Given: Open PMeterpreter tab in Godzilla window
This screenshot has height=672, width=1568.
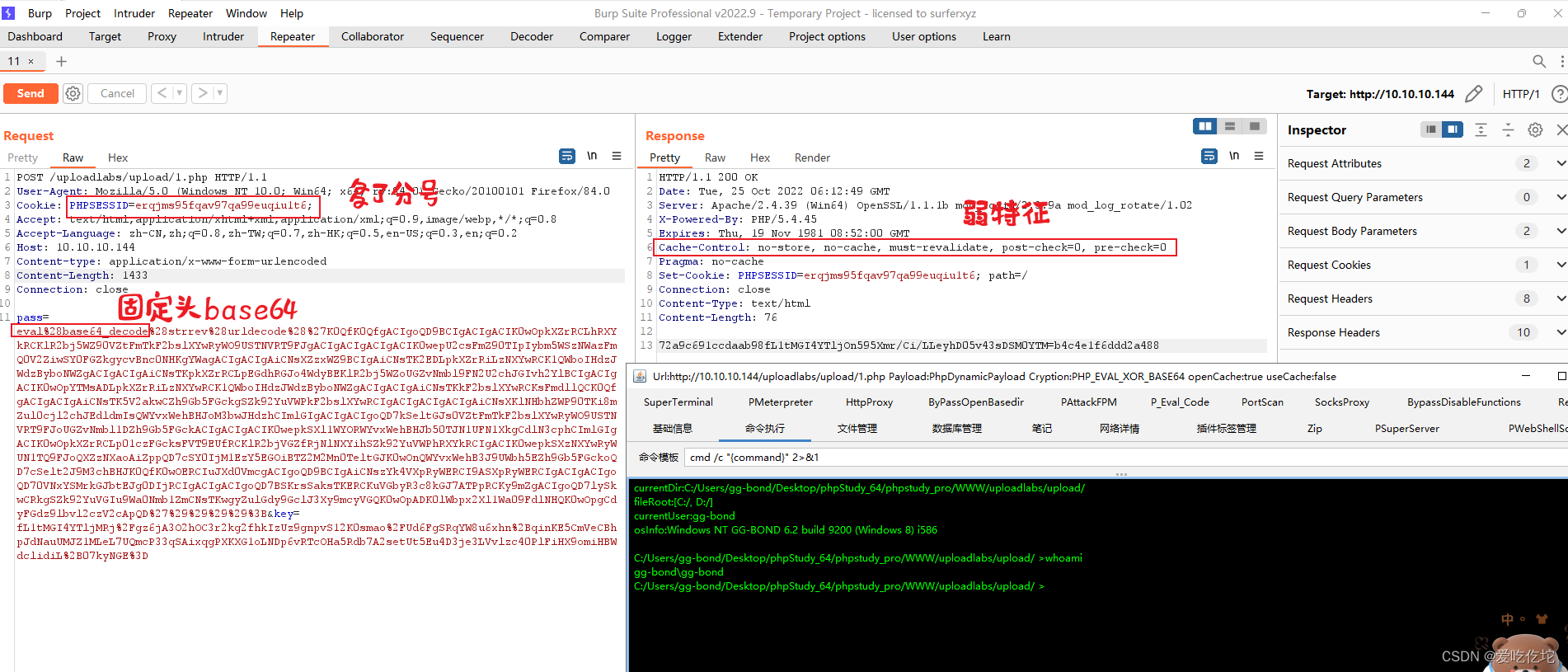Looking at the screenshot, I should [781, 402].
